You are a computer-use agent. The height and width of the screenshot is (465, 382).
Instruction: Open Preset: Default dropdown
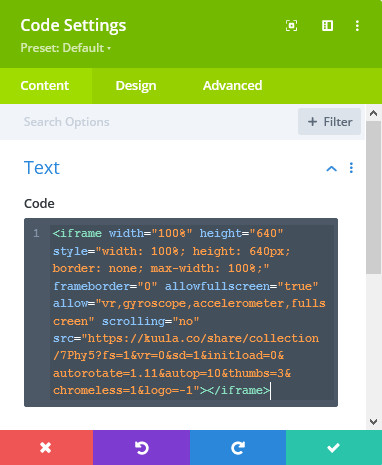click(66, 48)
